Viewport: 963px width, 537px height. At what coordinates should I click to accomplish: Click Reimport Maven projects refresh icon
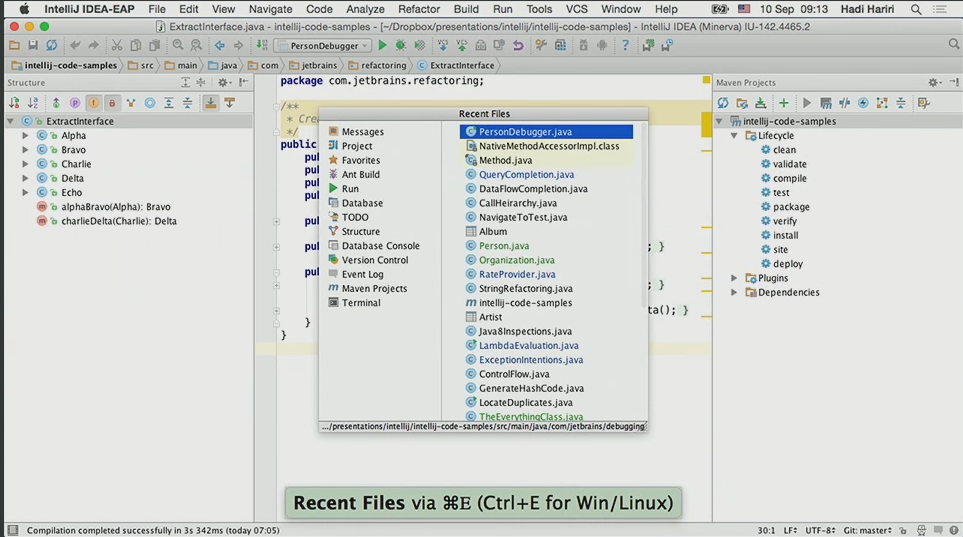(x=723, y=103)
